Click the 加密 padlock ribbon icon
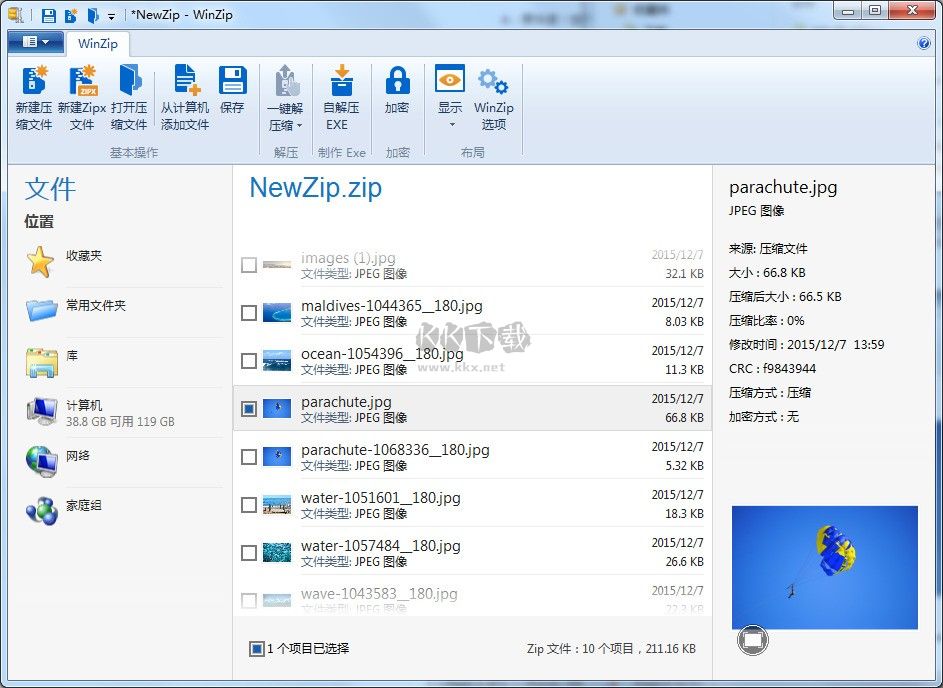 pos(398,81)
